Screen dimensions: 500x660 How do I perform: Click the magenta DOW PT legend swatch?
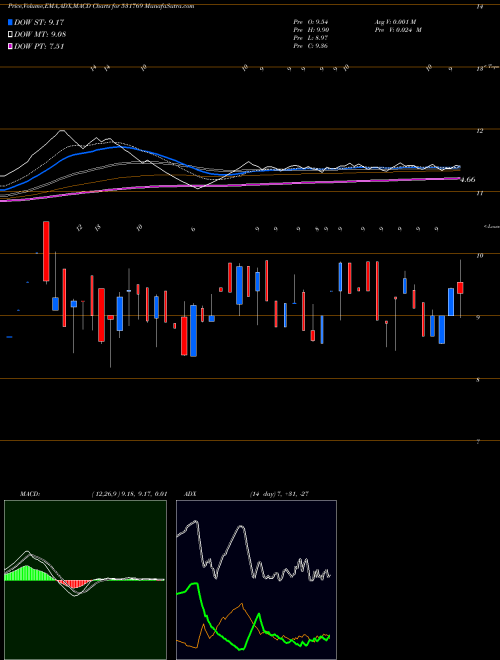pyautogui.click(x=11, y=47)
